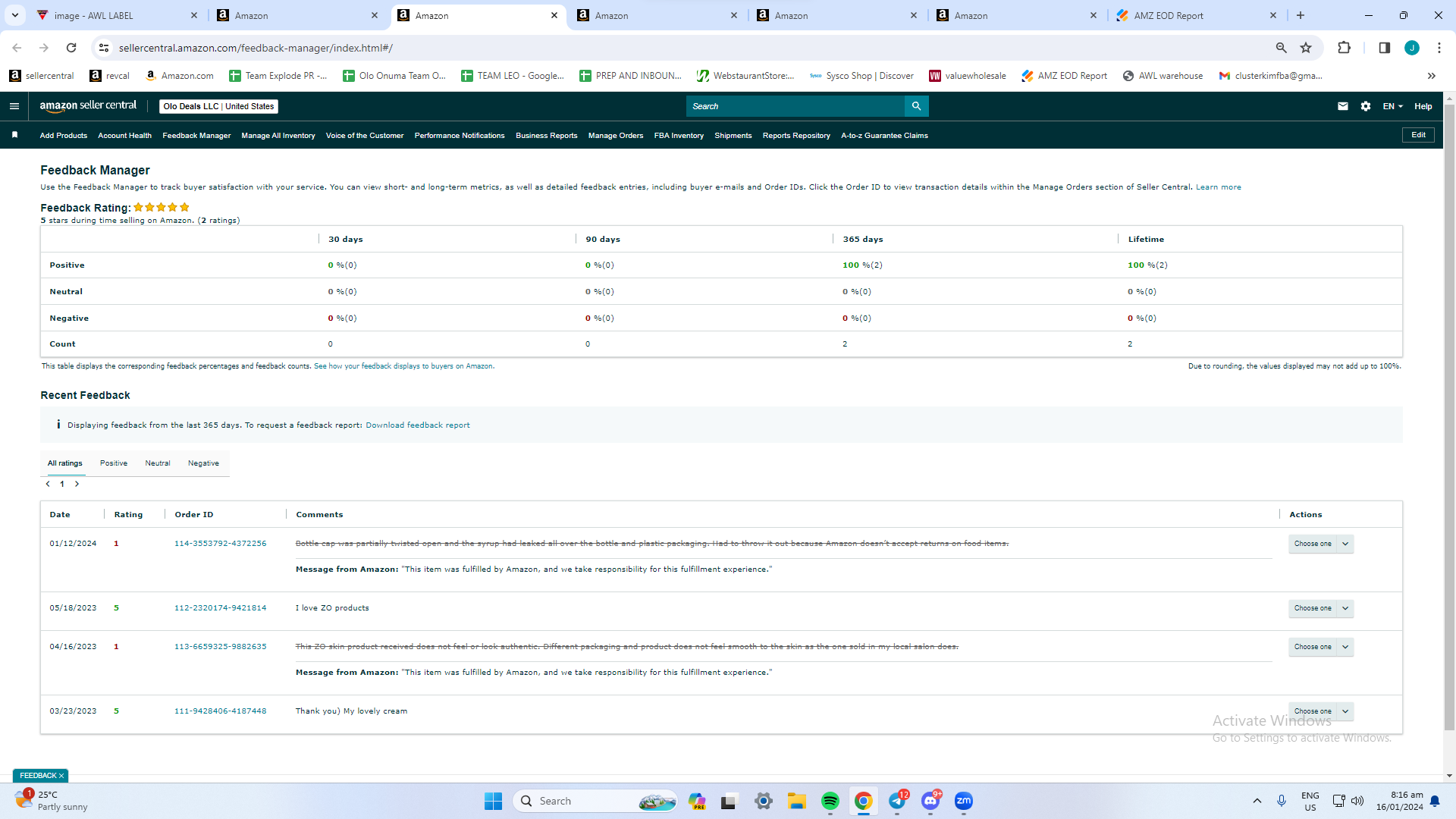The image size is (1456, 819).
Task: Open the Chrome tab search dropdown
Action: pos(14,15)
